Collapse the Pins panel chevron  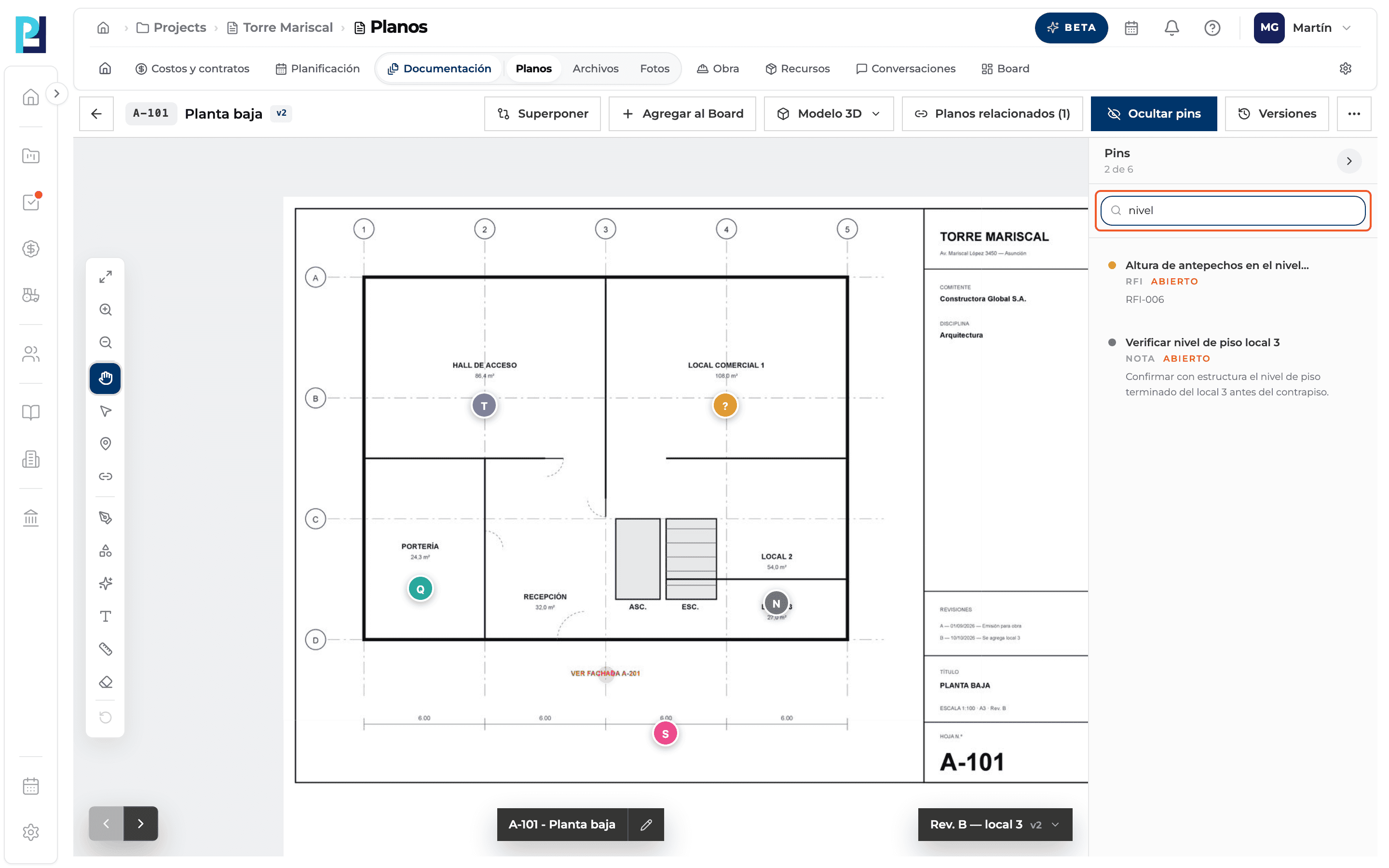(x=1348, y=162)
